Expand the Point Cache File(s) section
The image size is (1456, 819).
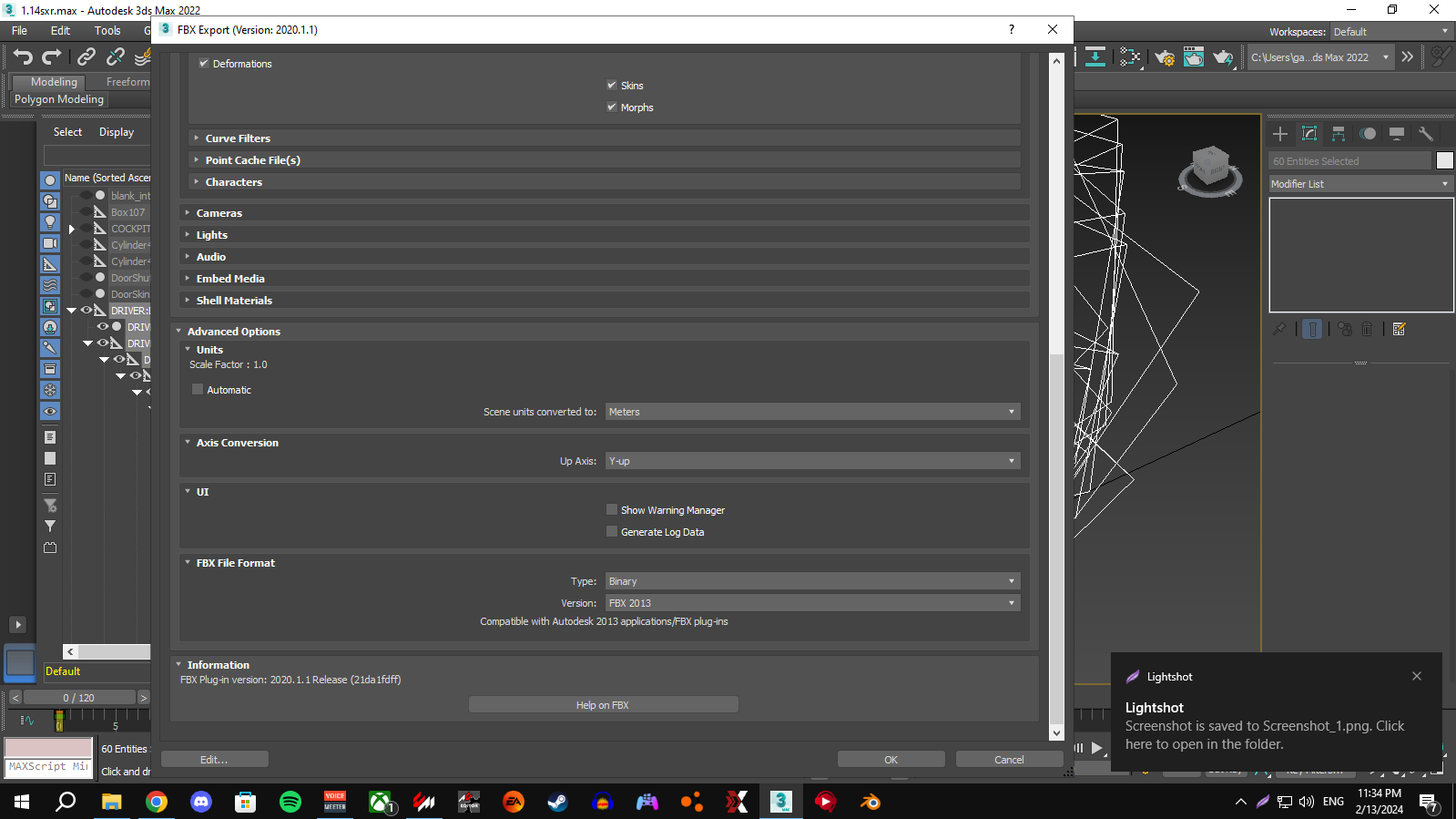605,160
